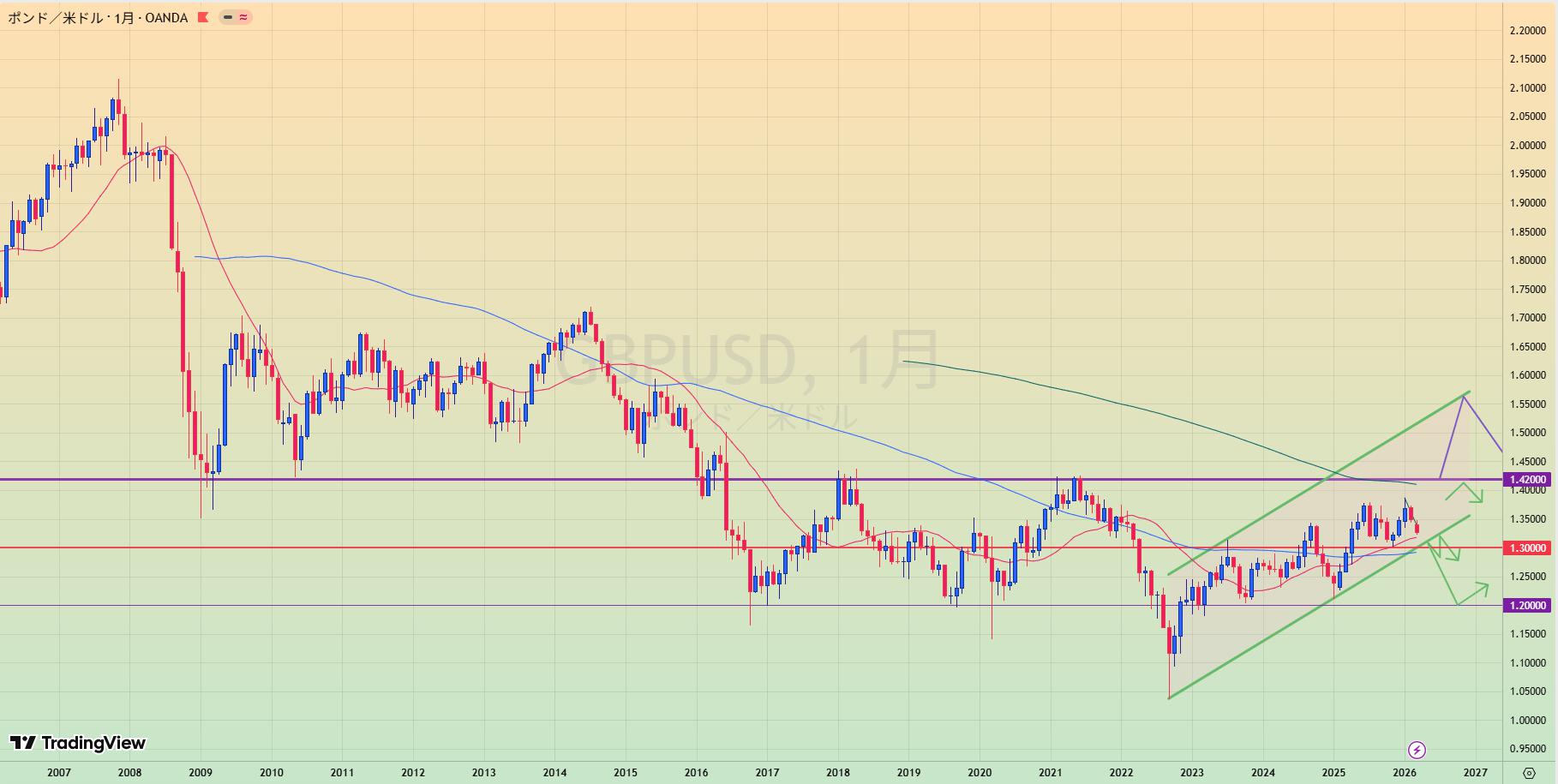
Task: Select the red 1.30000 price label
Action: pos(1527,548)
